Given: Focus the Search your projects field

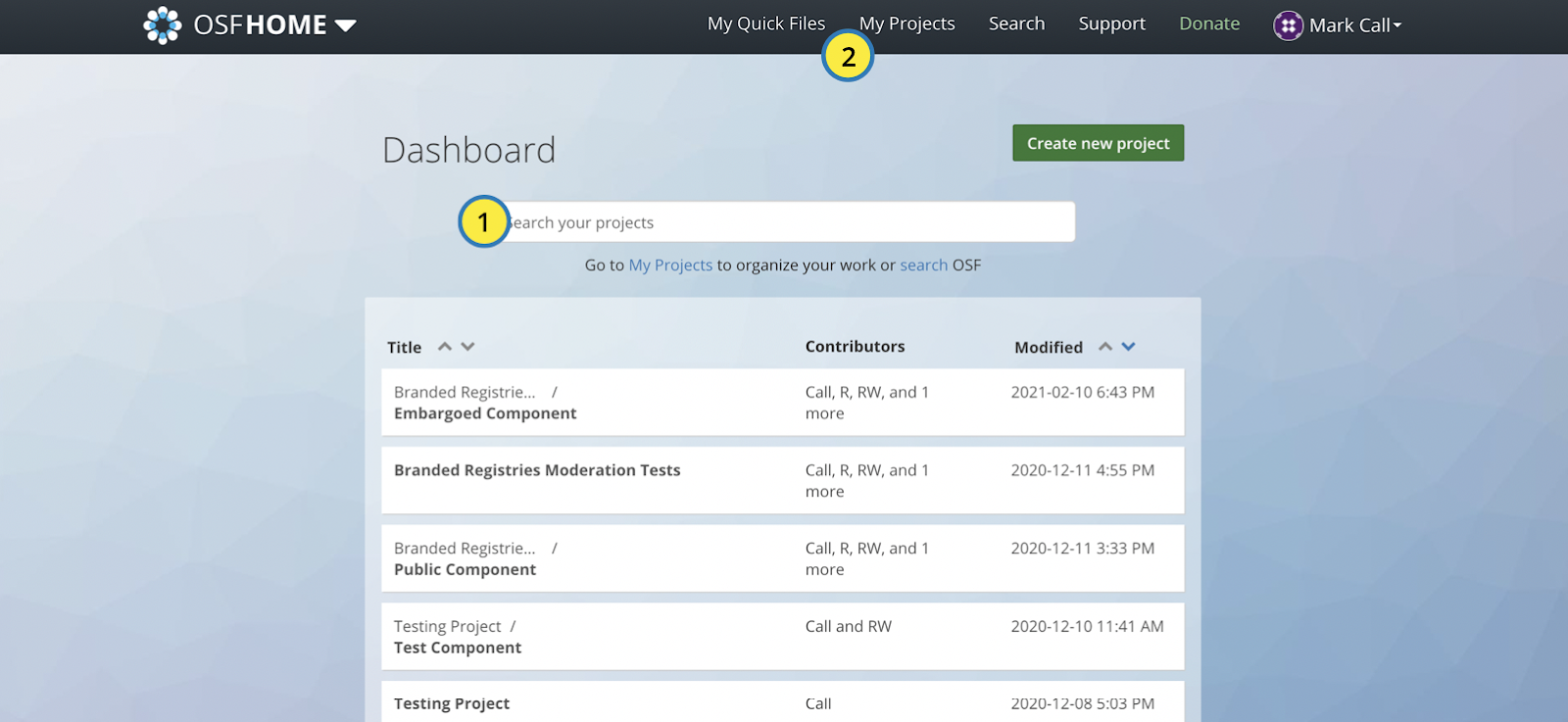Looking at the screenshot, I should coord(784,222).
